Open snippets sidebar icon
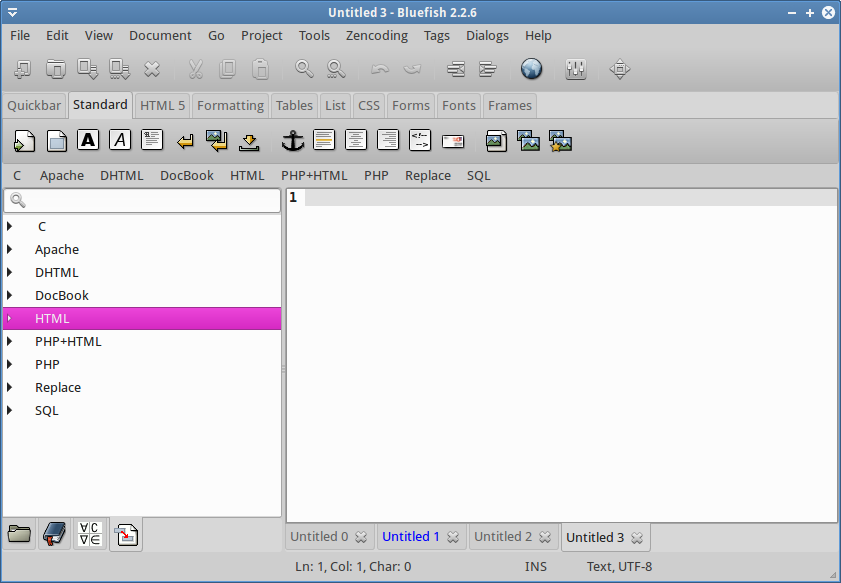The image size is (841, 583). click(x=126, y=534)
